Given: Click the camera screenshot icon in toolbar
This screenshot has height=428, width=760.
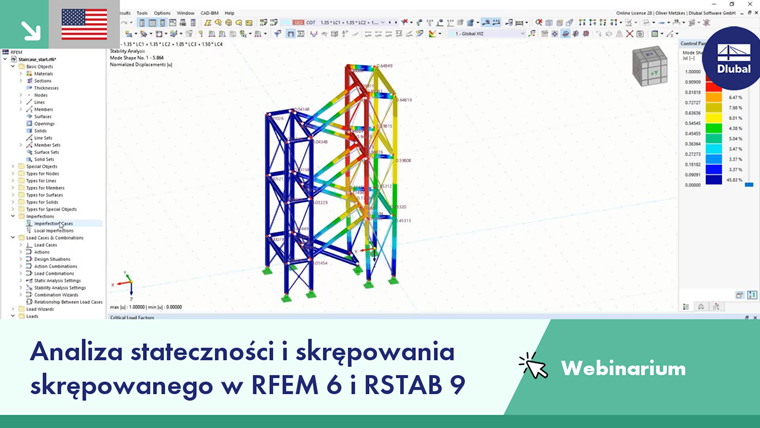Looking at the screenshot, I should pyautogui.click(x=640, y=34).
